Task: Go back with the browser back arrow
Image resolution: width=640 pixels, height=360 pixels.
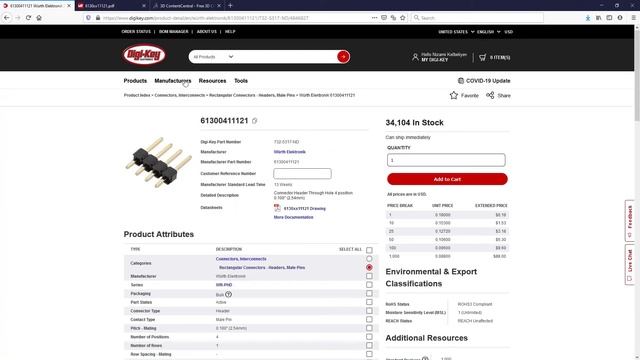Action: tap(7, 18)
